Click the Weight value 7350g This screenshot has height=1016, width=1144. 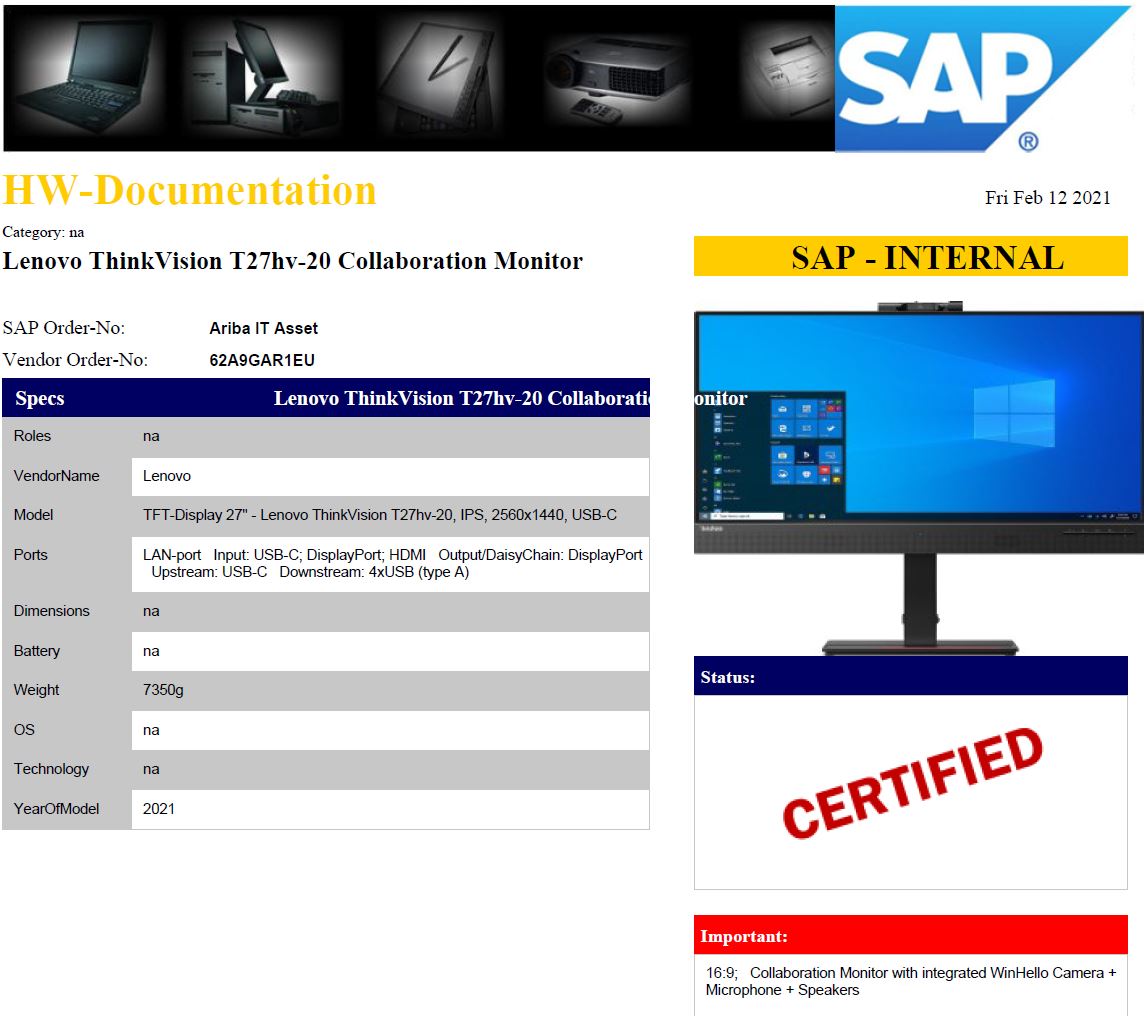(163, 690)
